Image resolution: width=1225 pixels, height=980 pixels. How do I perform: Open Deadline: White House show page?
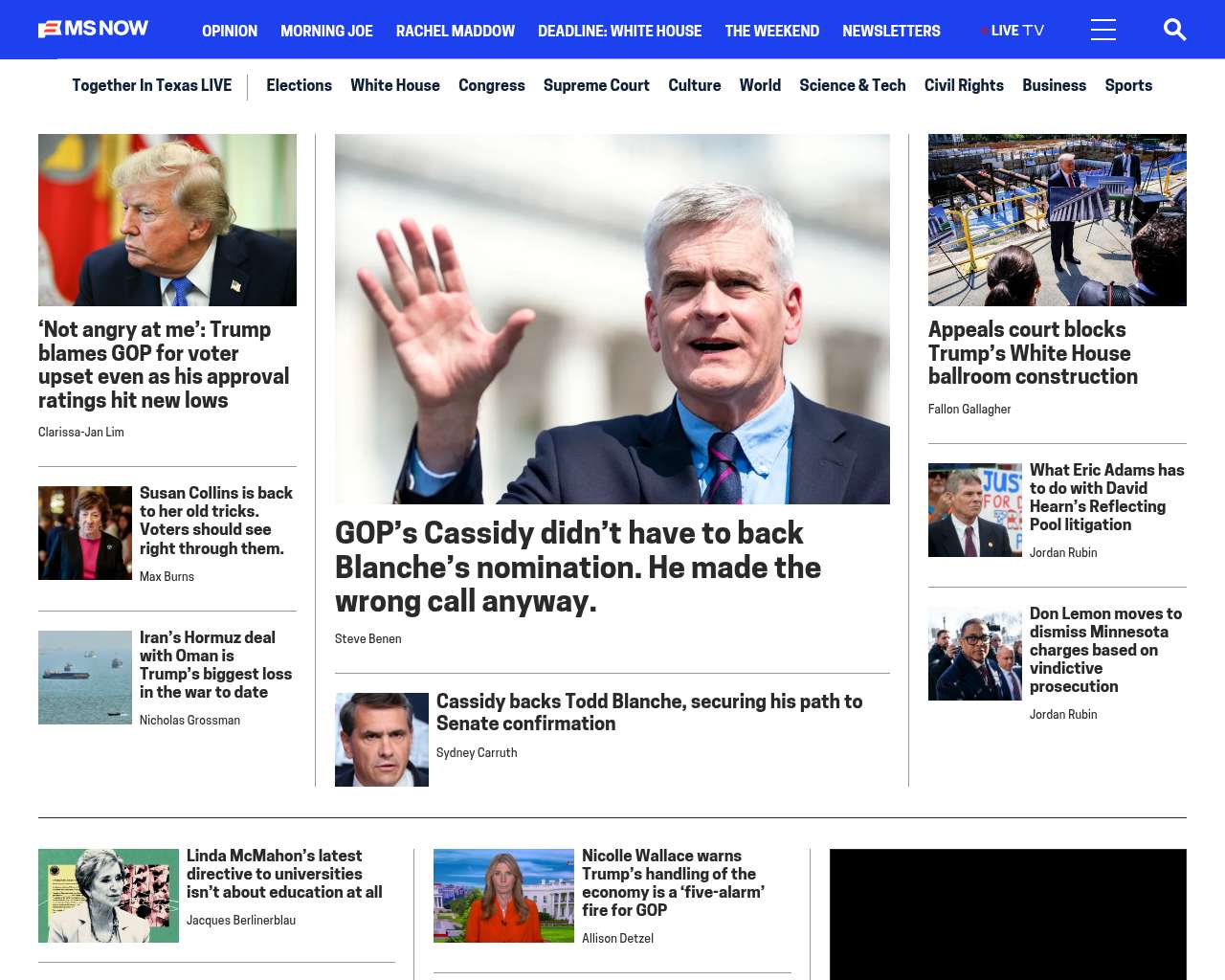pos(620,31)
